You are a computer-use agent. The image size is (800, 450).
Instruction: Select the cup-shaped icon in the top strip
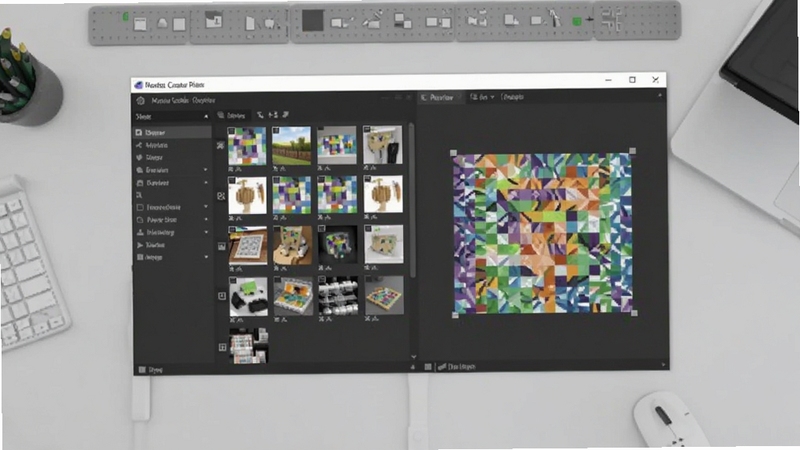269,23
